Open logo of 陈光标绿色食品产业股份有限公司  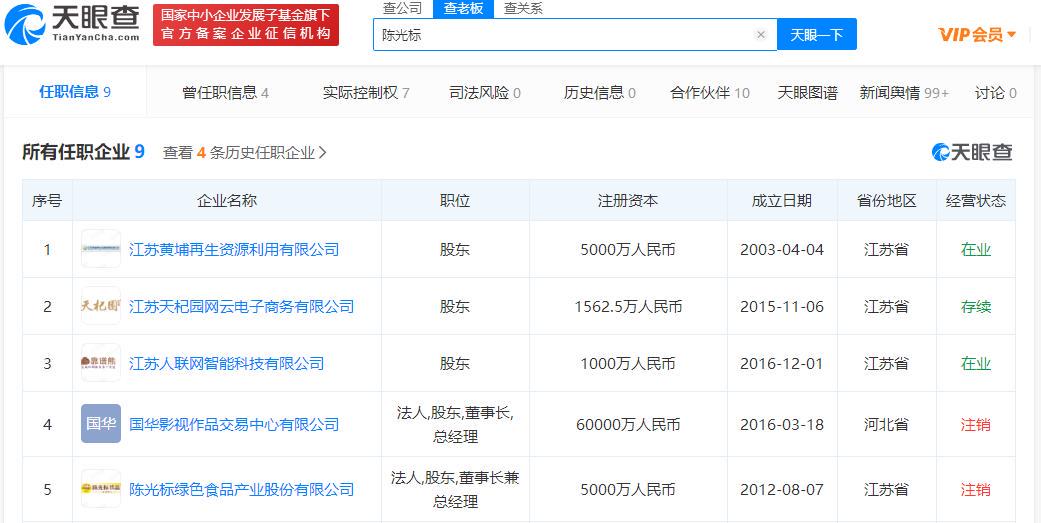pyautogui.click(x=101, y=489)
